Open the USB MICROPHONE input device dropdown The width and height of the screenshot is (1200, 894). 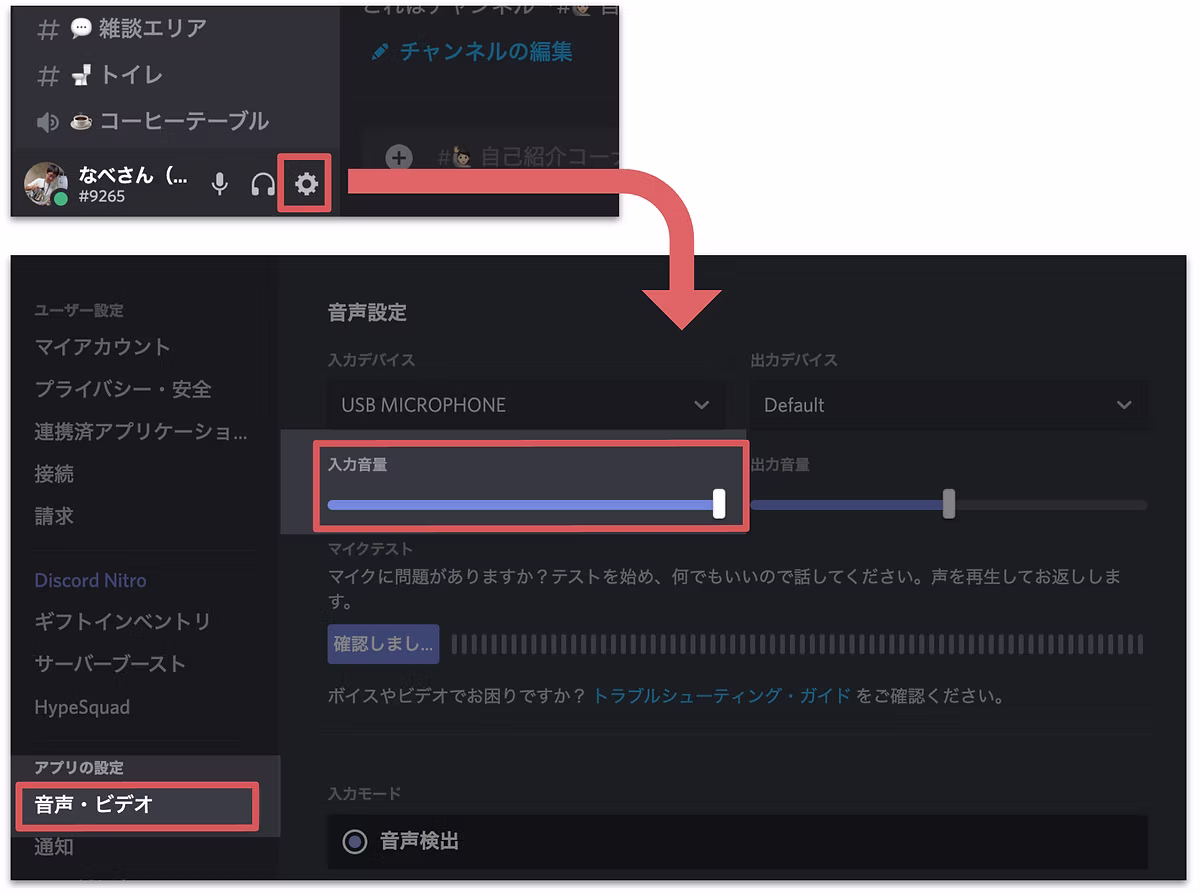525,405
